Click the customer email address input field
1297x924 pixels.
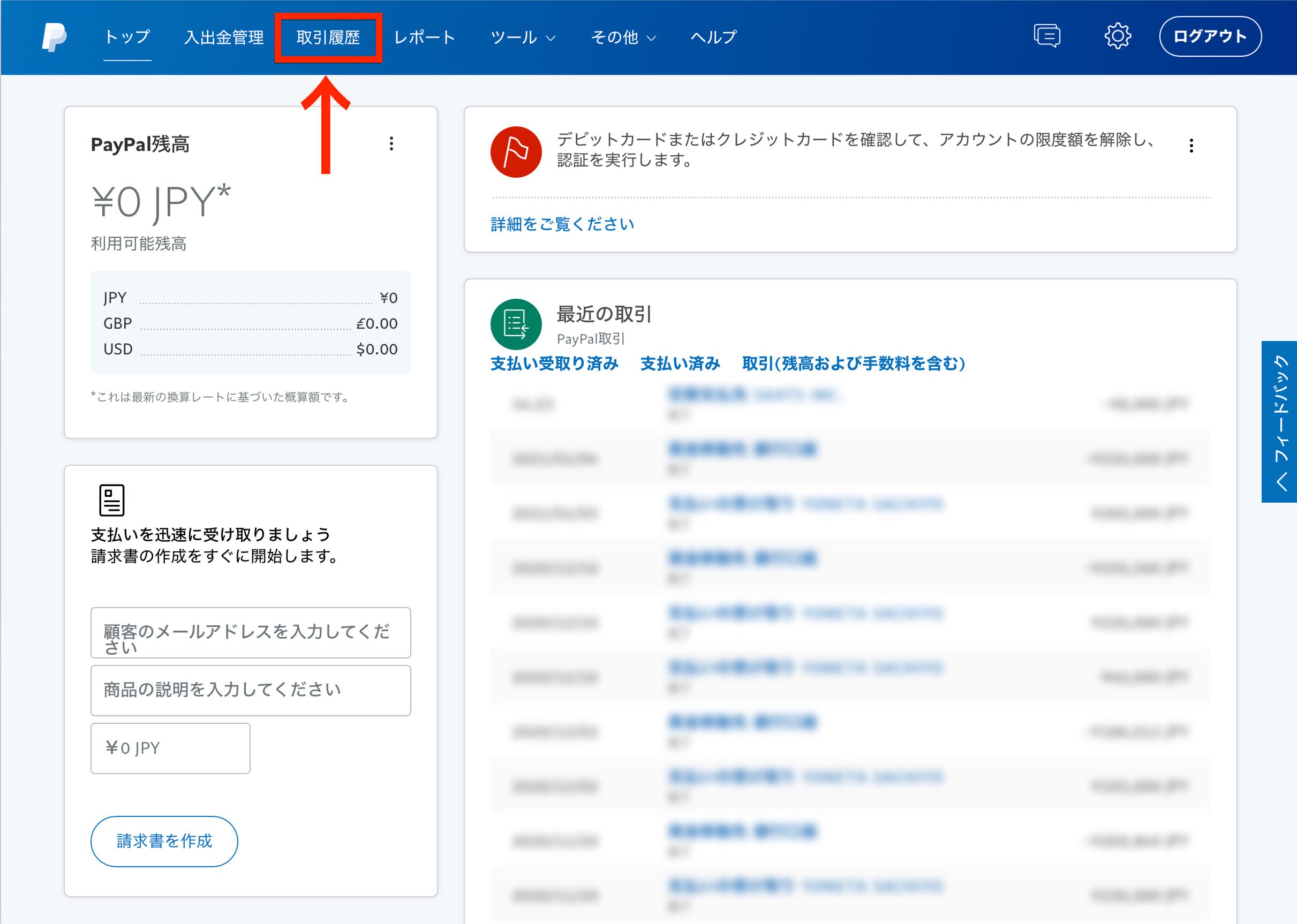tap(251, 633)
